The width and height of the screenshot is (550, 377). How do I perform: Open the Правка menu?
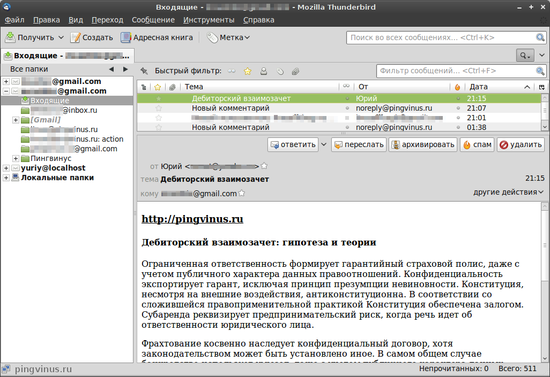[46, 20]
